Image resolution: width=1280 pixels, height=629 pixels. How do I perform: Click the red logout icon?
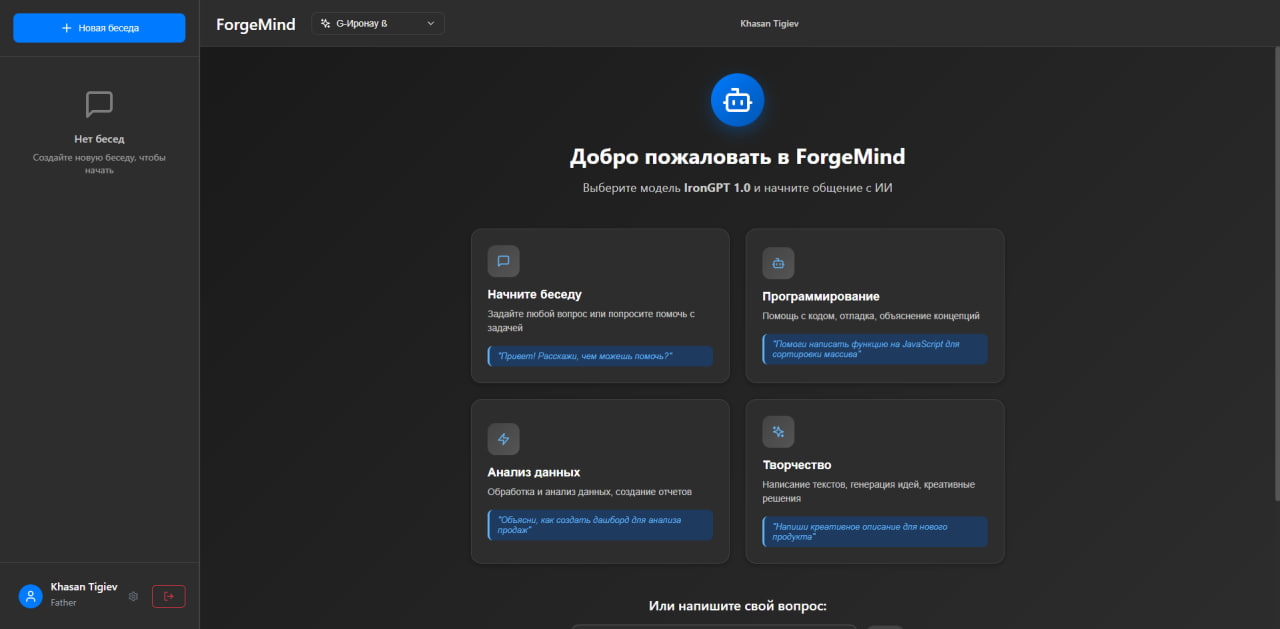click(168, 596)
